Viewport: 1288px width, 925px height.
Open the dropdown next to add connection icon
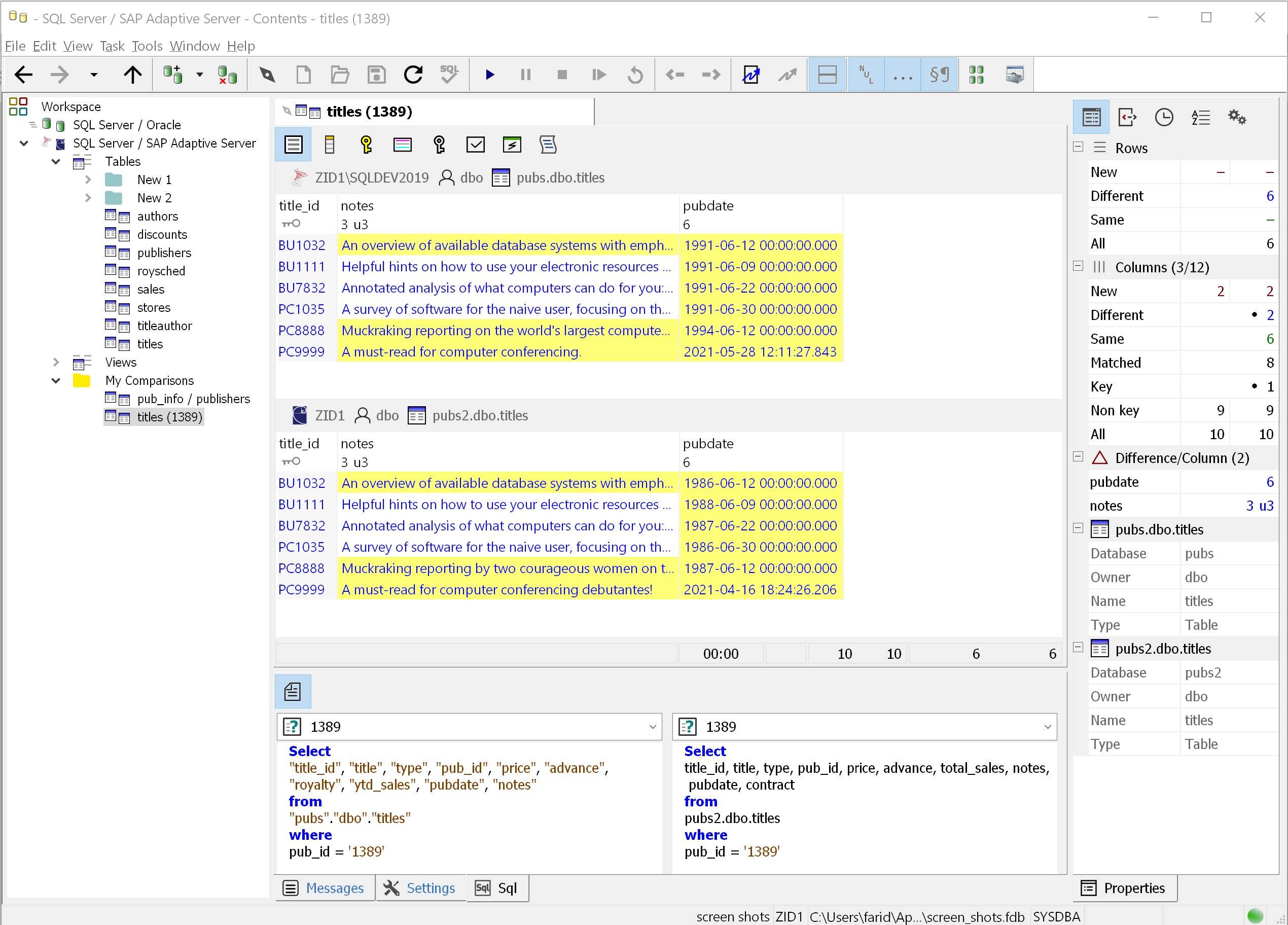point(200,75)
